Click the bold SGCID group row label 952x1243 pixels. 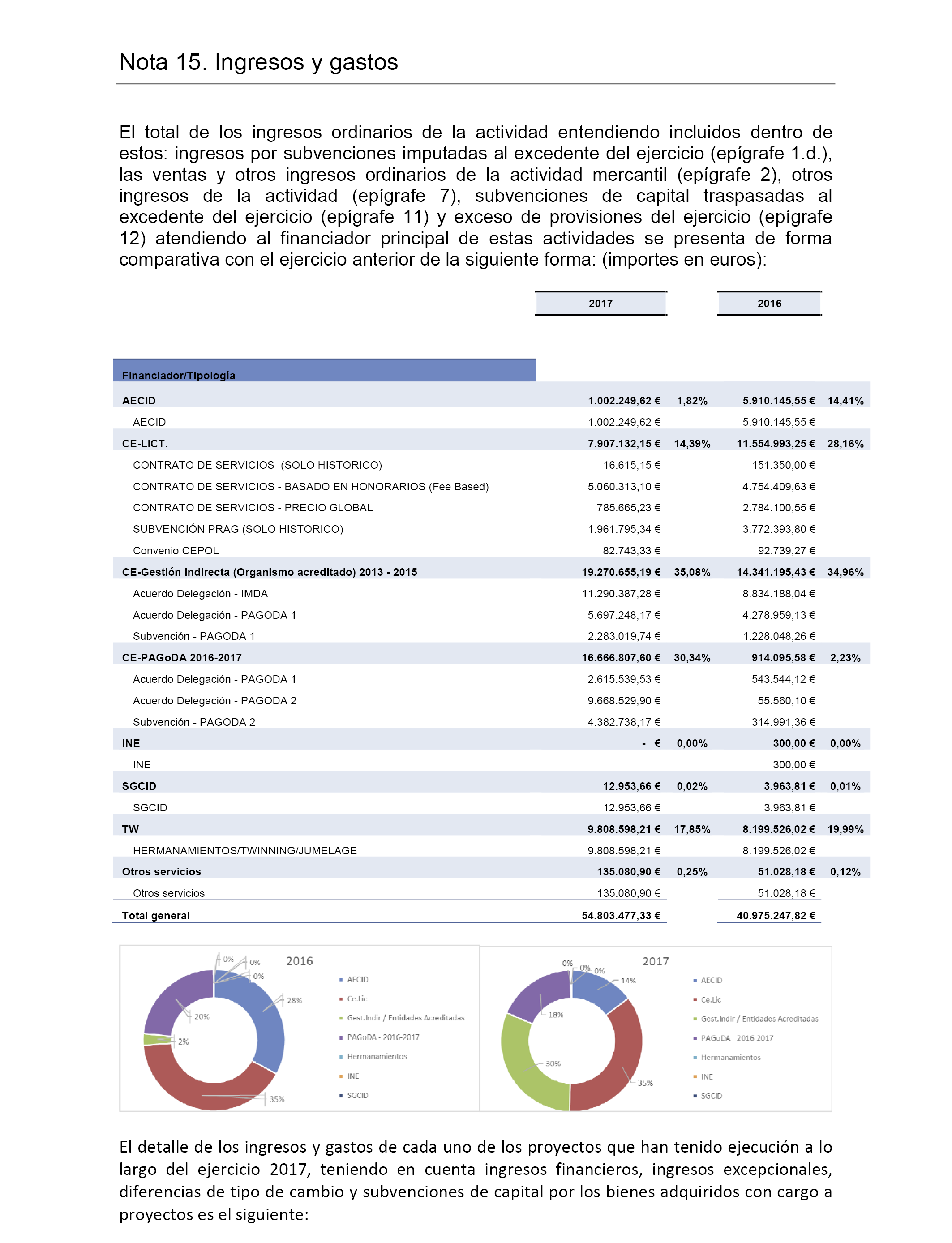click(139, 786)
